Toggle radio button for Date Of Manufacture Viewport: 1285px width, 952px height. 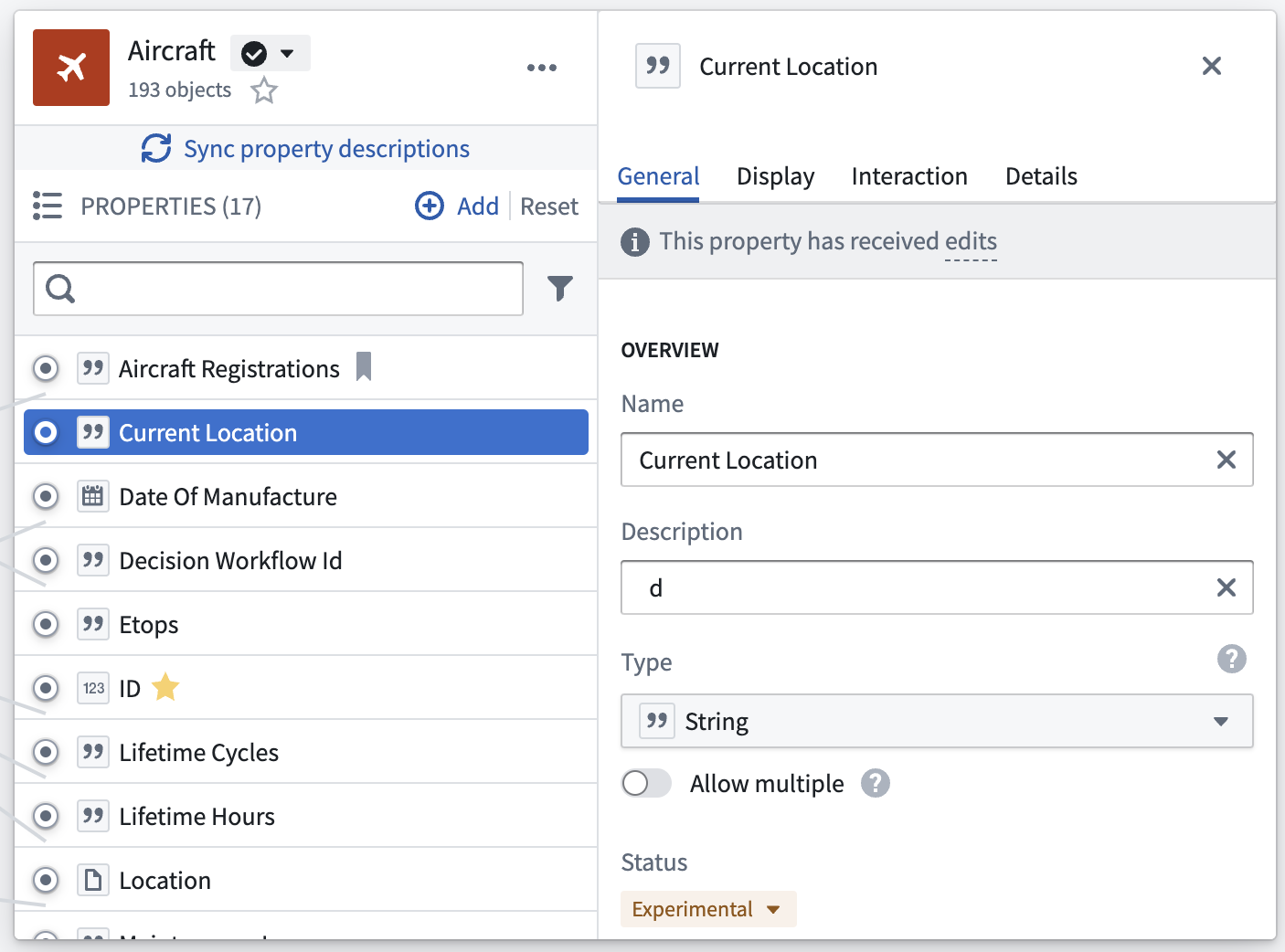[x=46, y=496]
